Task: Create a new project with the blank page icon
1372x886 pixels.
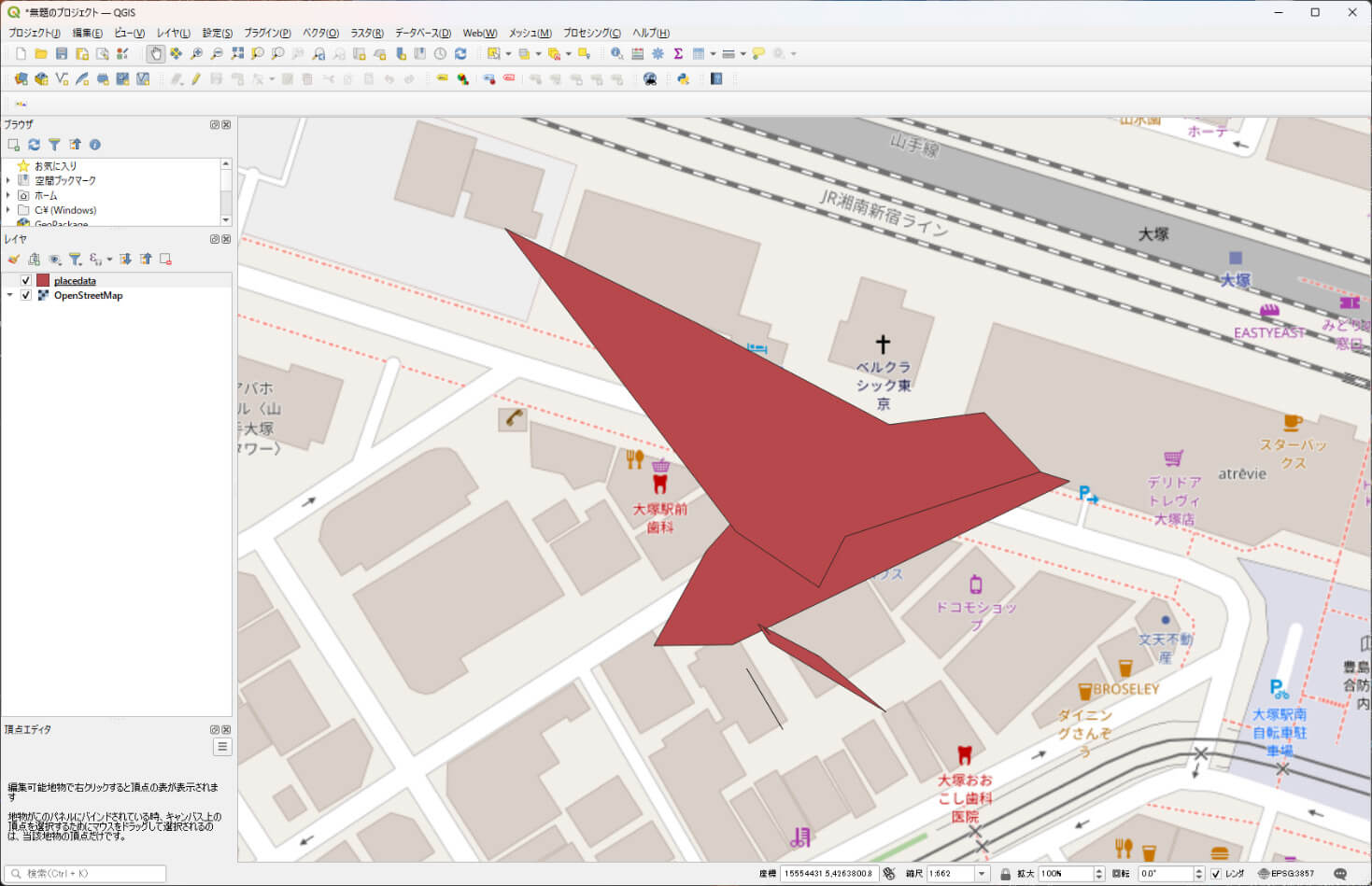Action: pos(21,54)
